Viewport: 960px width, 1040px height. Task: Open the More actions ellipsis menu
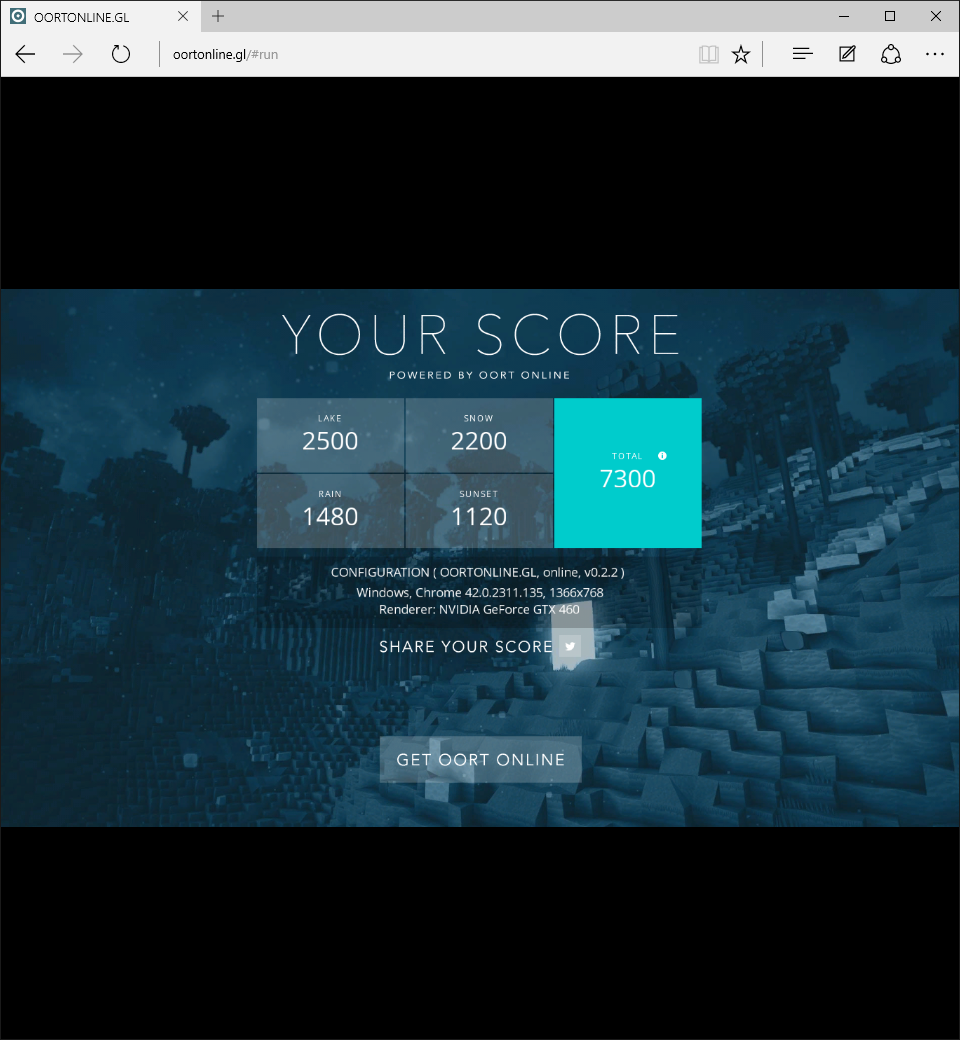[x=935, y=54]
